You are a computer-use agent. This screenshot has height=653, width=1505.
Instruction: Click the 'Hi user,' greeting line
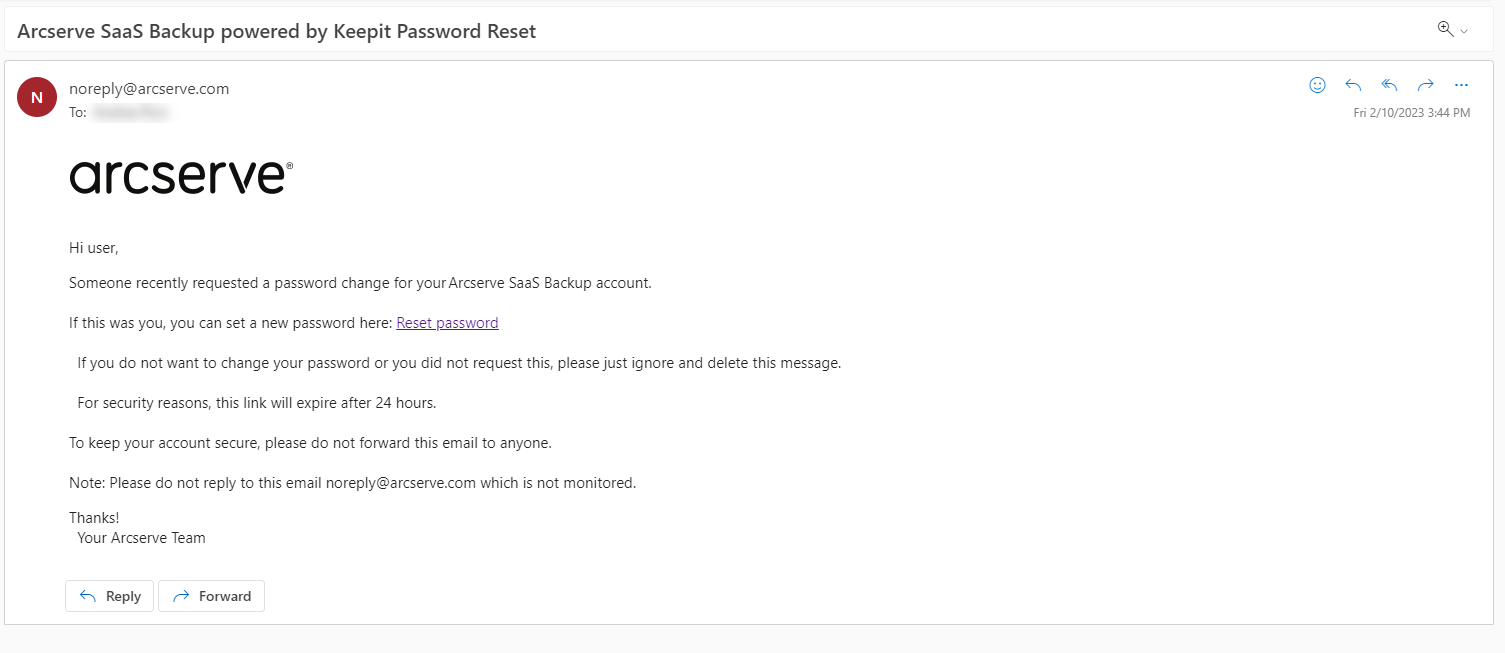(x=94, y=247)
